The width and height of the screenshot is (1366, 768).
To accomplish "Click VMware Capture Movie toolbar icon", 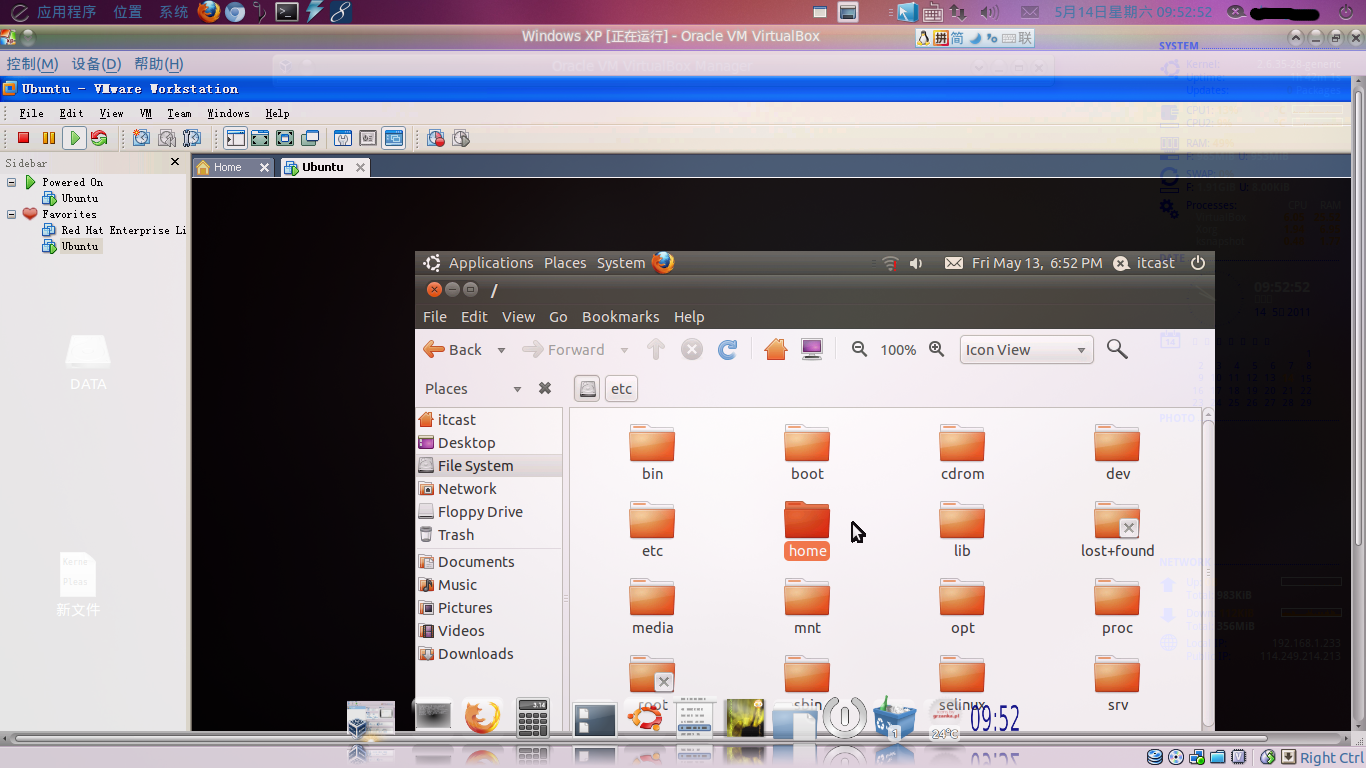I will coord(436,138).
